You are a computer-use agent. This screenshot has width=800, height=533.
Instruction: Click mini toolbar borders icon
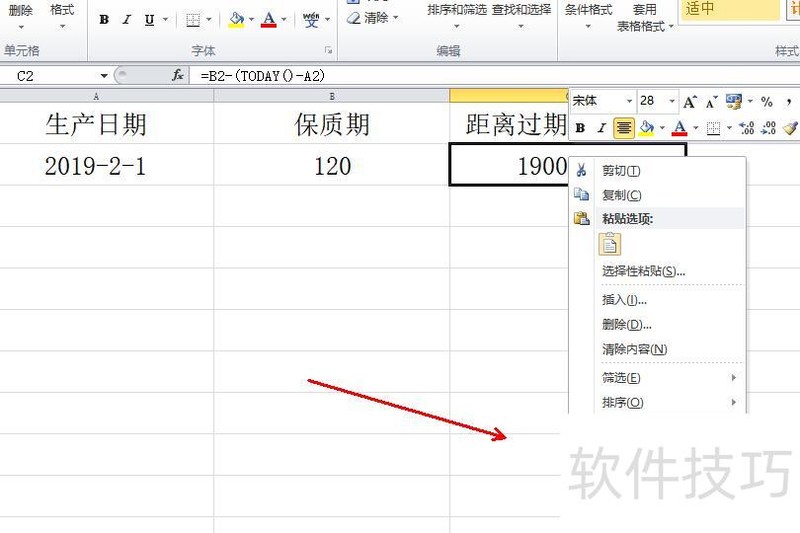point(713,128)
